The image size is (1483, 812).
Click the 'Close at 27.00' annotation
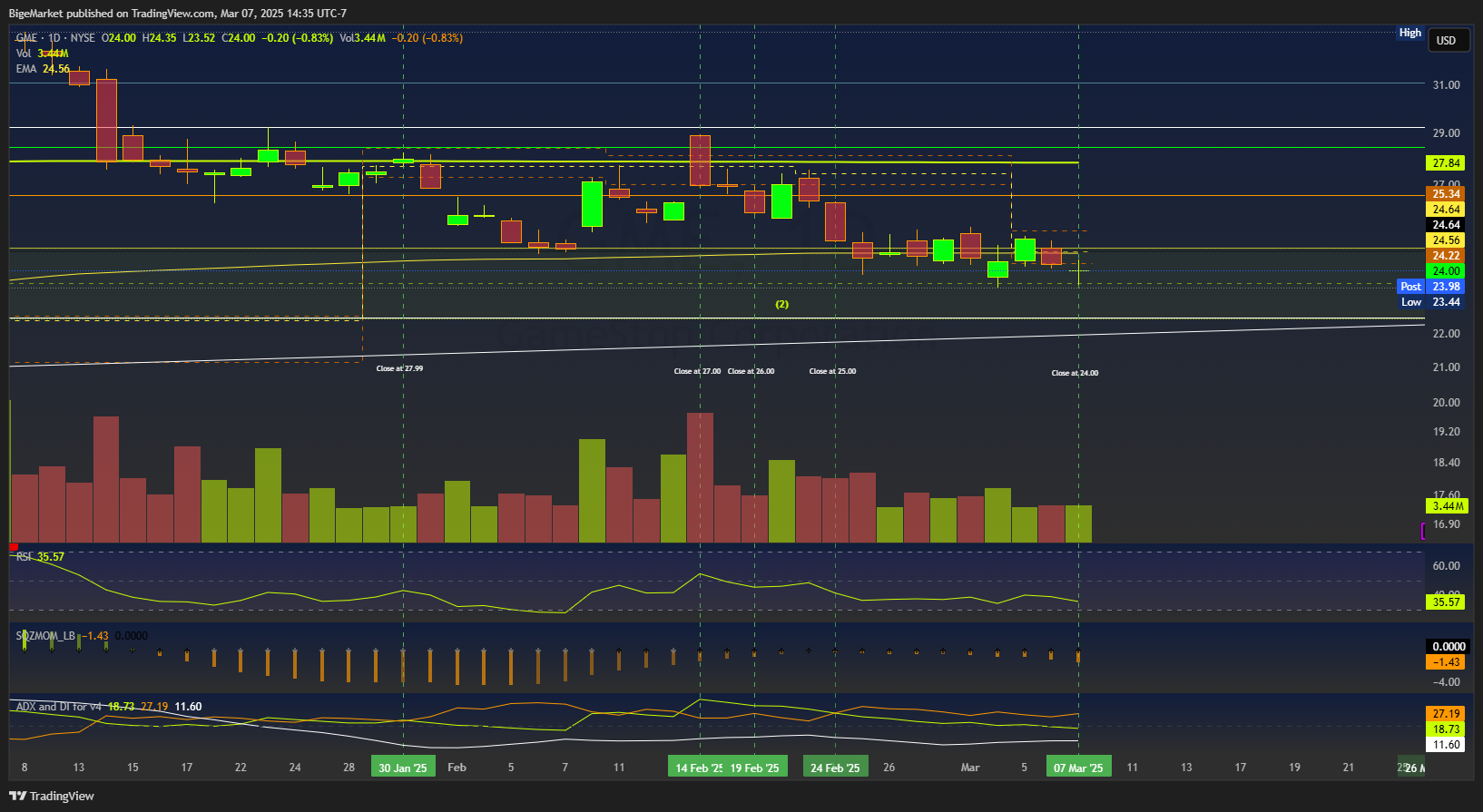click(x=697, y=371)
